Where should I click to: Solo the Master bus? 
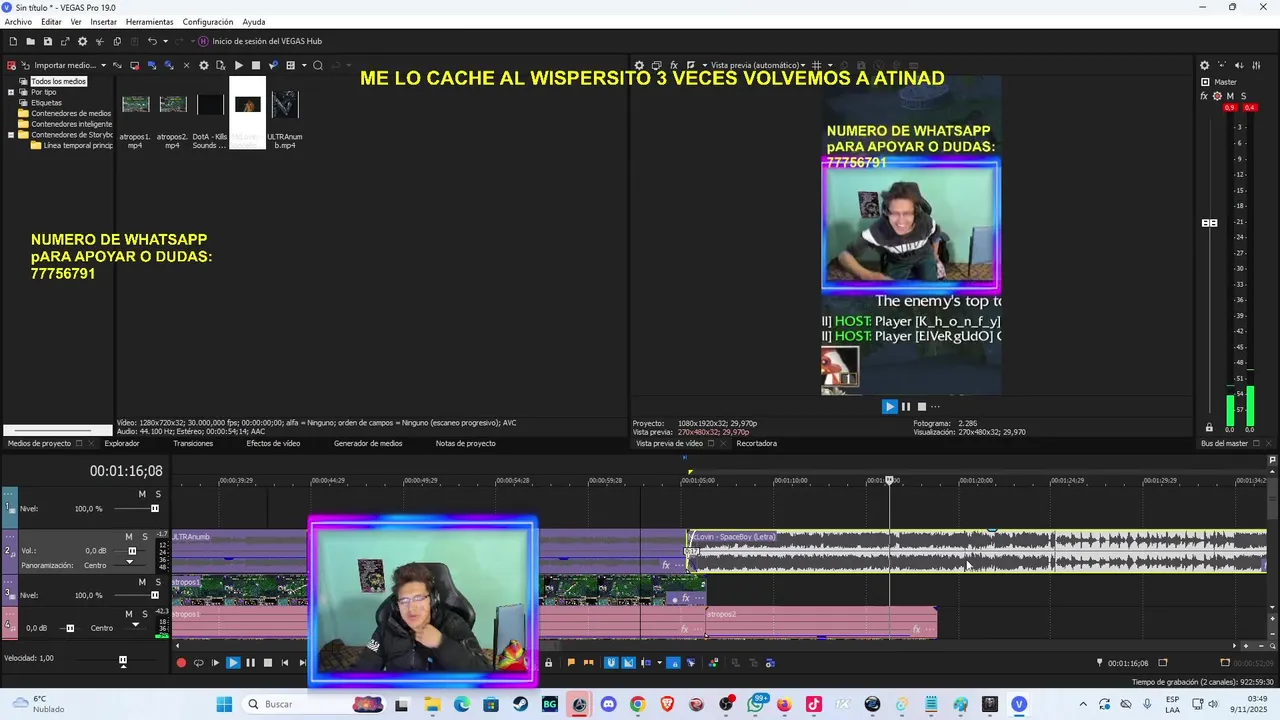(x=1243, y=96)
